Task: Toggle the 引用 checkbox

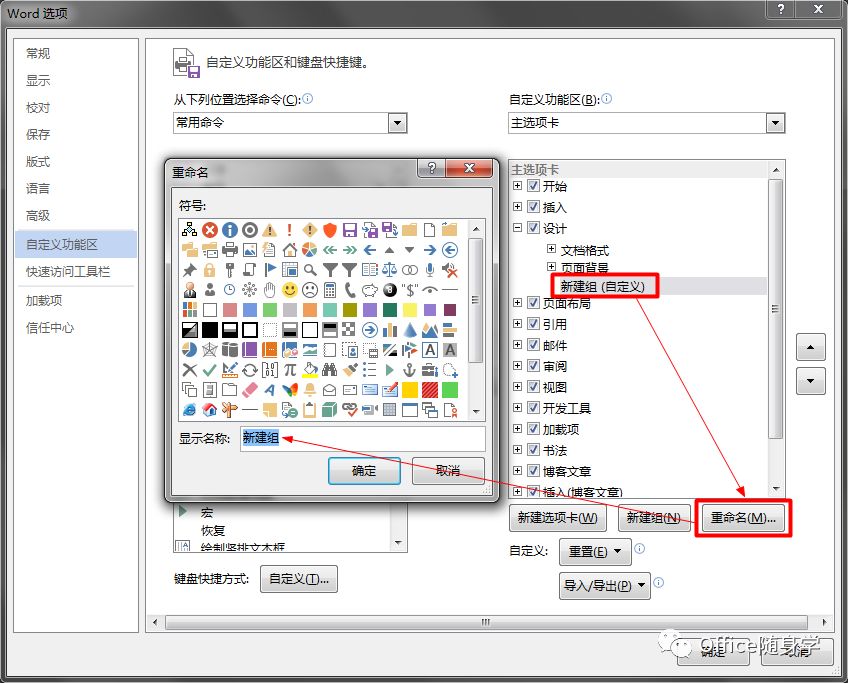Action: 533,324
